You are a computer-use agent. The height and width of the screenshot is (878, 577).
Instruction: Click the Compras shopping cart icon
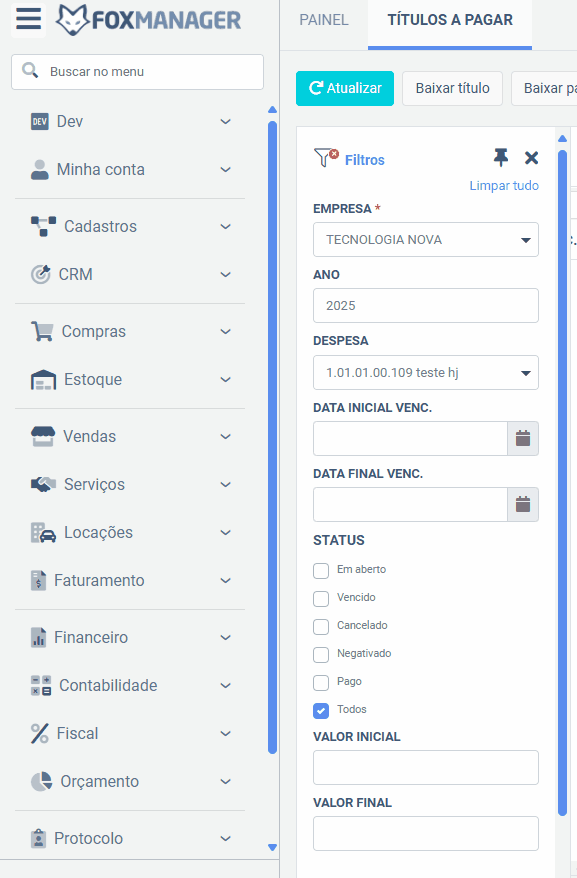coord(42,331)
